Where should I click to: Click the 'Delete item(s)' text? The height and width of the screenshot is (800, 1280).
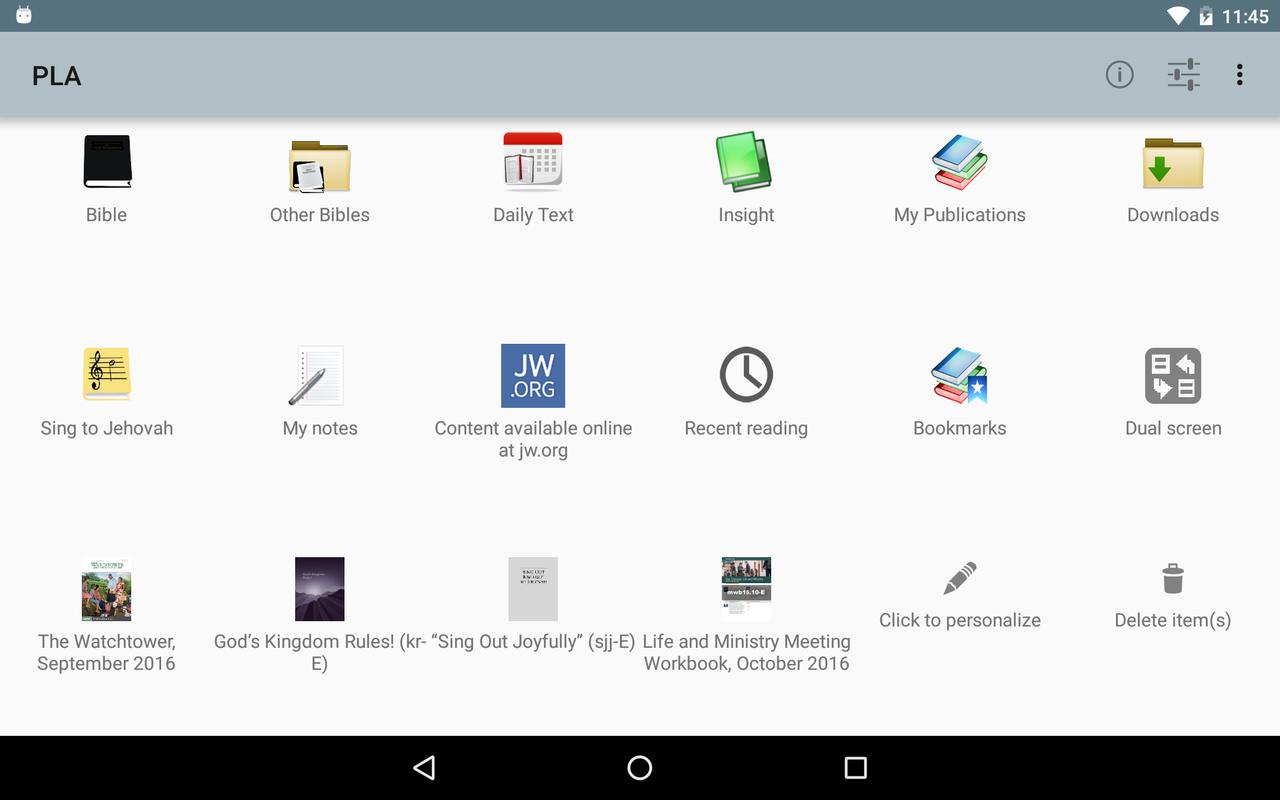pos(1173,620)
